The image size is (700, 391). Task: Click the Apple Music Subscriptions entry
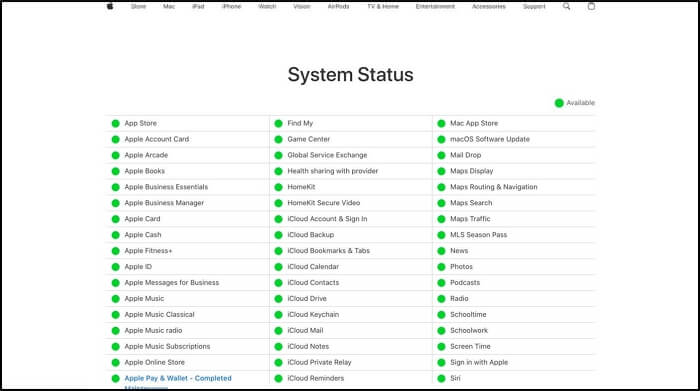click(x=167, y=347)
